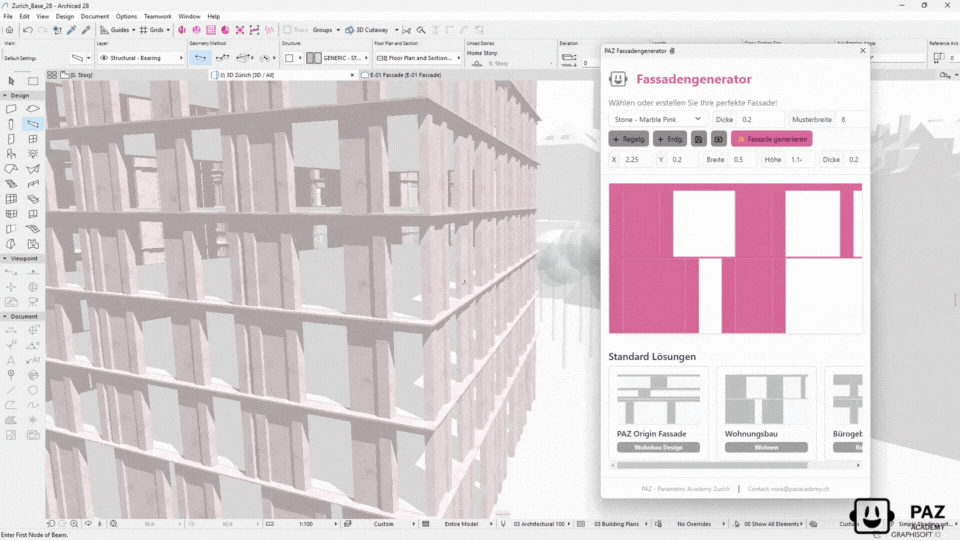
Task: Click the + Regelg. button
Action: coord(629,139)
